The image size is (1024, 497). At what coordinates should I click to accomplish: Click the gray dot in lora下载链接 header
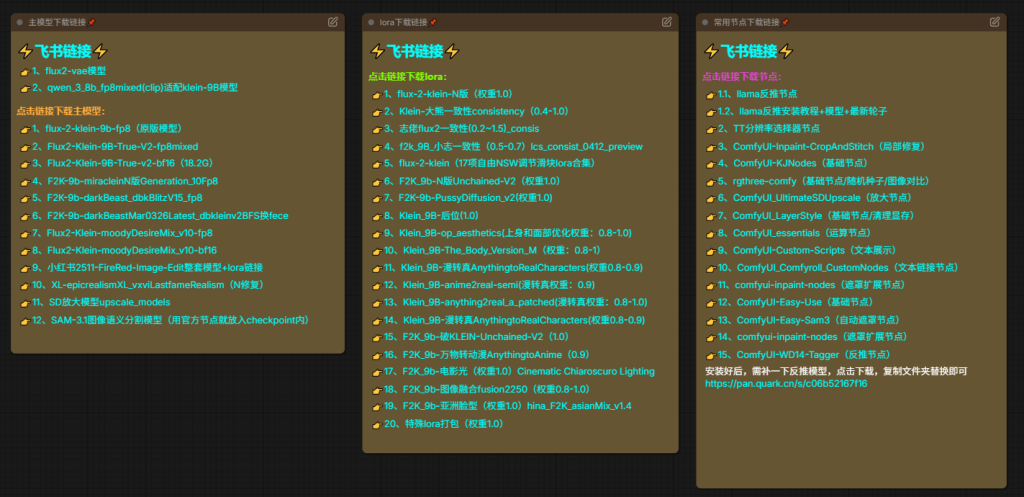pos(371,22)
